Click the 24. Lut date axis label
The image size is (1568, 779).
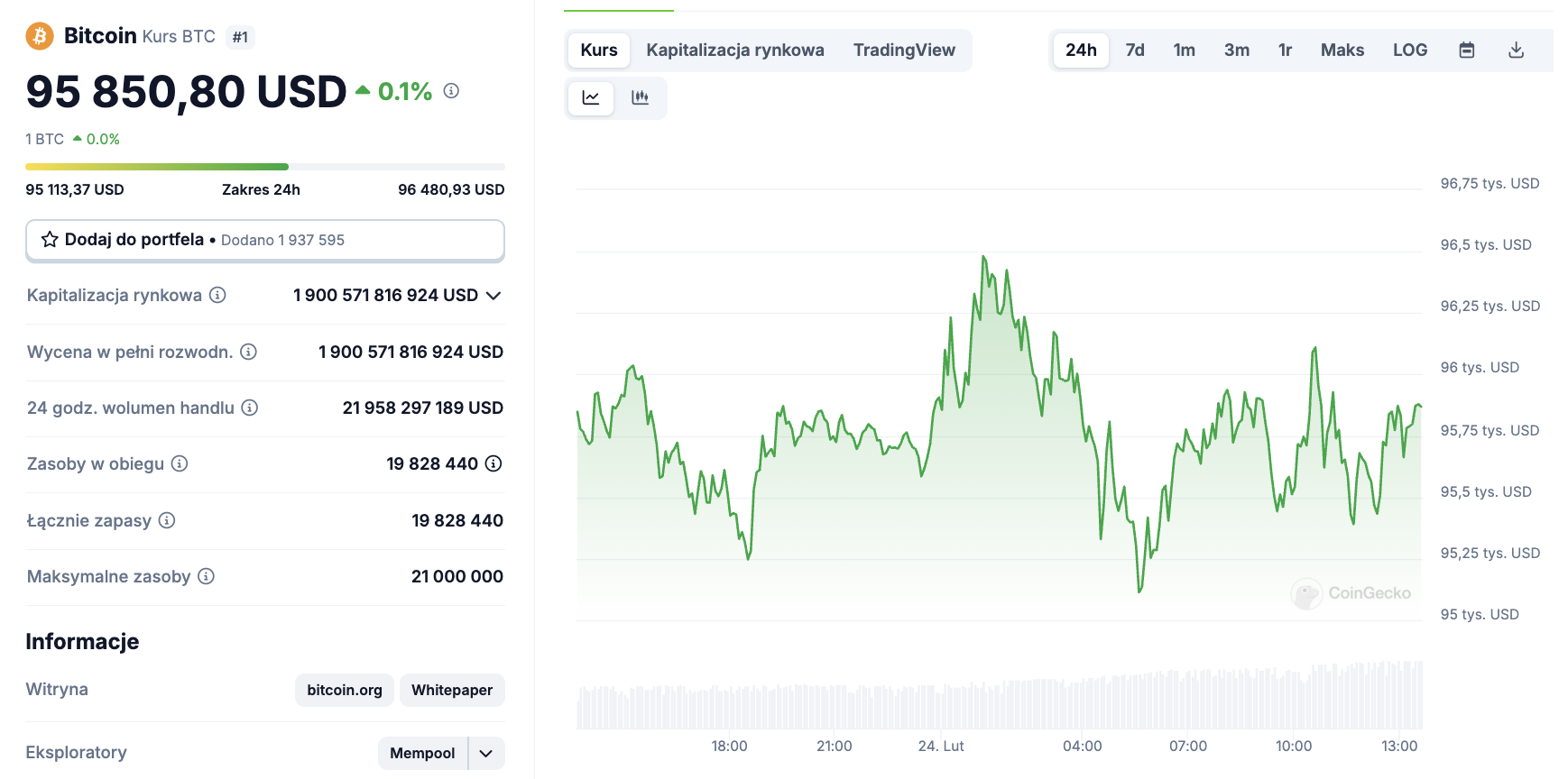click(941, 746)
